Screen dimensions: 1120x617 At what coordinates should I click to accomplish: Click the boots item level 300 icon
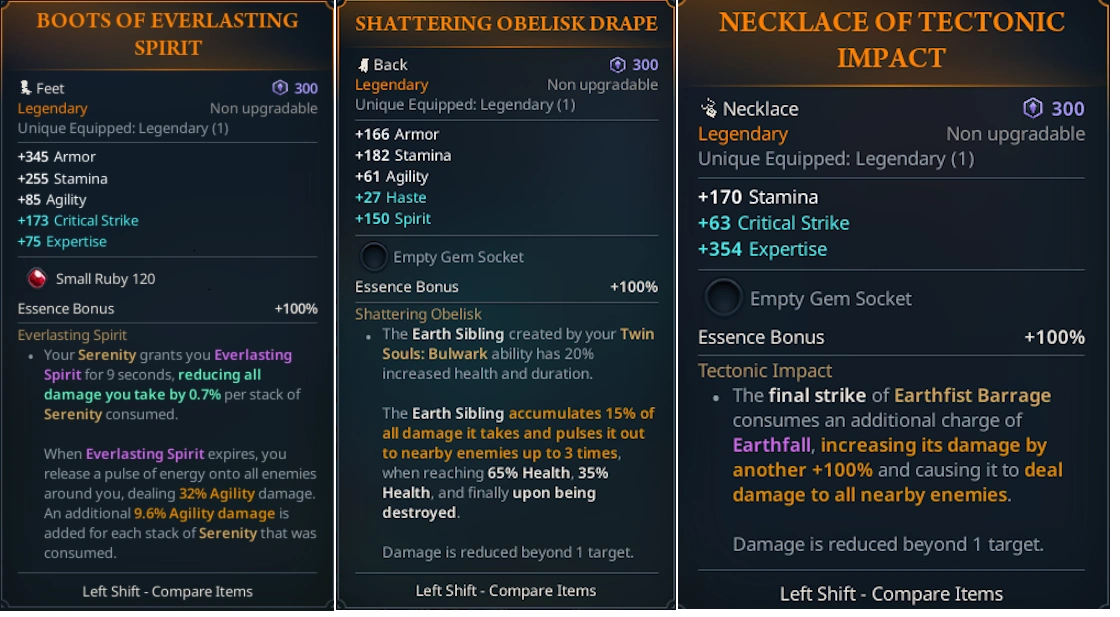point(281,88)
